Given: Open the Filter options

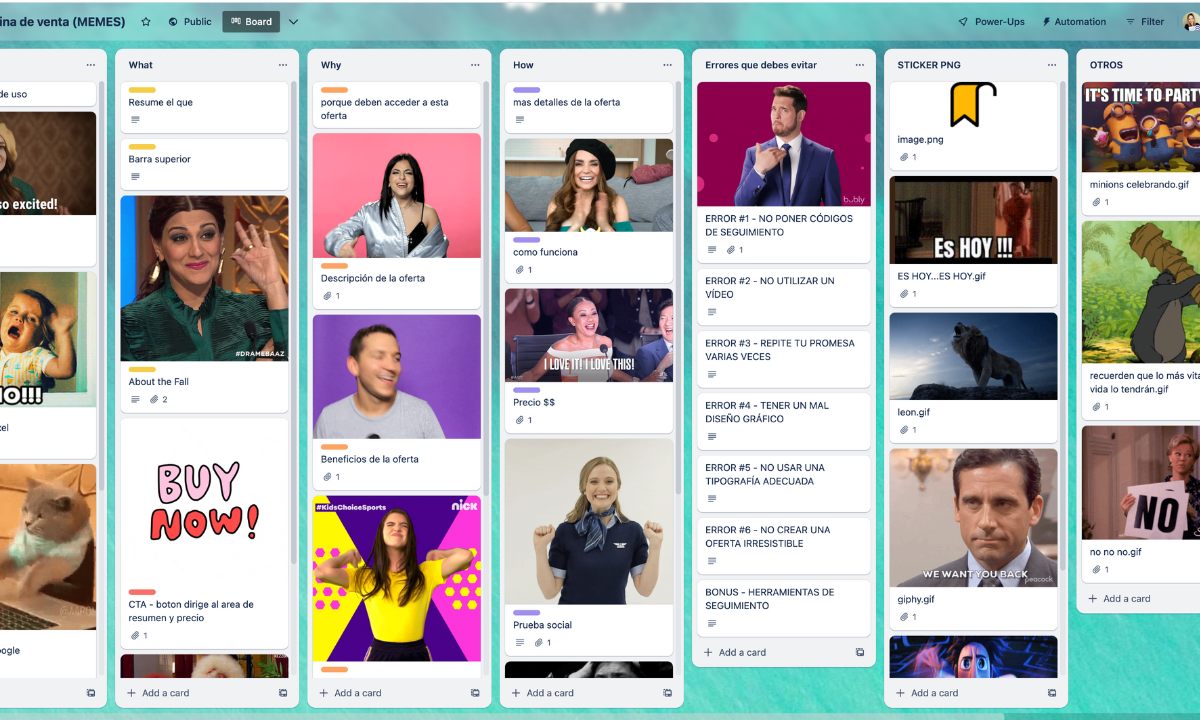Looking at the screenshot, I should point(1144,21).
